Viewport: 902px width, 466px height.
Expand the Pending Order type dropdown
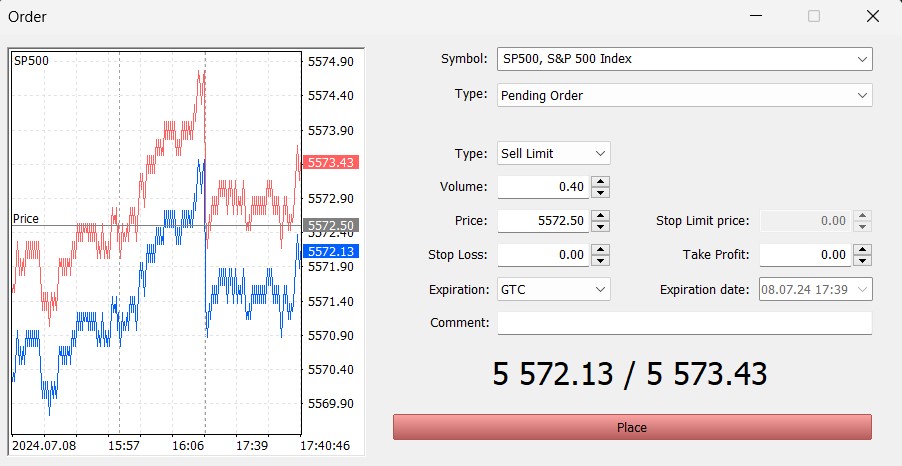coord(684,95)
